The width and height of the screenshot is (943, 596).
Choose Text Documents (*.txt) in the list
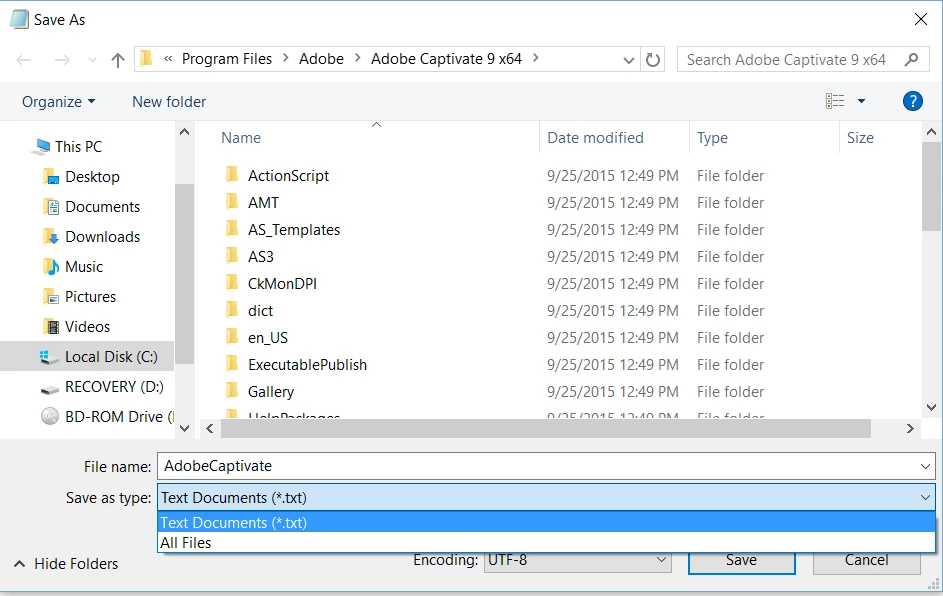click(x=546, y=522)
